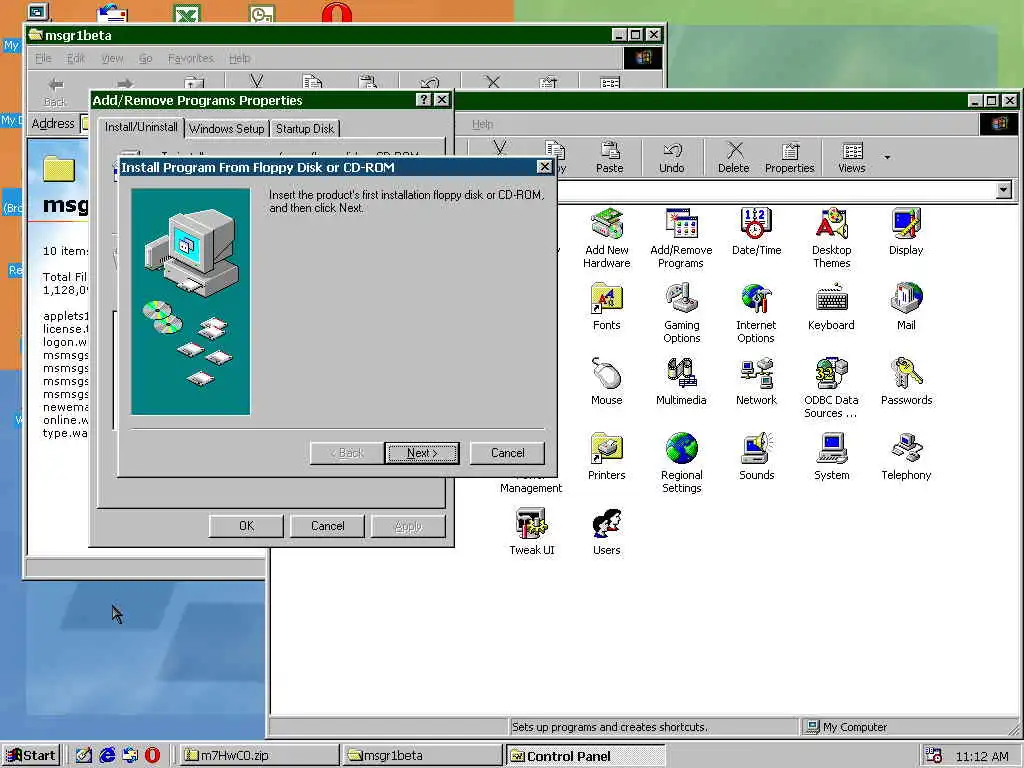Screen dimensions: 1024x768
Task: Click the Views toolbar button
Action: click(x=852, y=157)
